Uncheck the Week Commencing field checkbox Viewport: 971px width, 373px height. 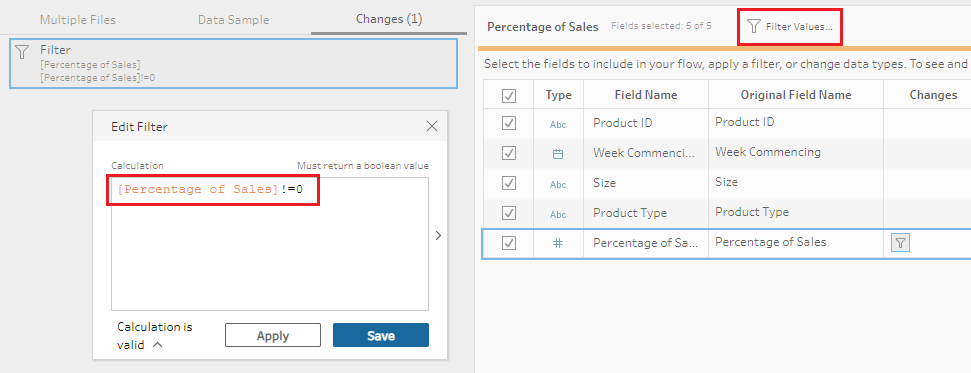click(509, 153)
